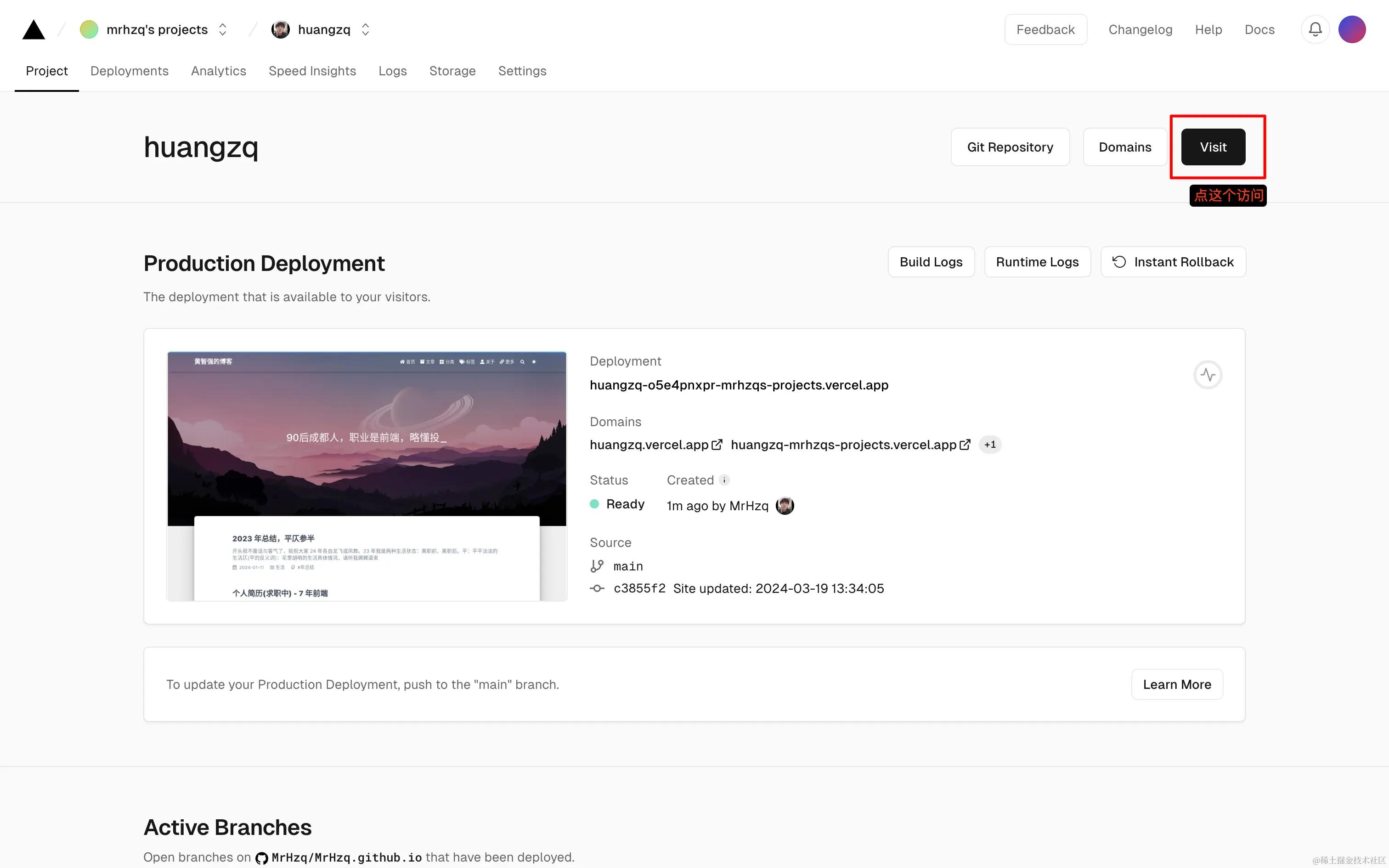Click the GitHub icon before MrHzq/MrHzq.github.io
Image resolution: width=1389 pixels, height=868 pixels.
262,858
